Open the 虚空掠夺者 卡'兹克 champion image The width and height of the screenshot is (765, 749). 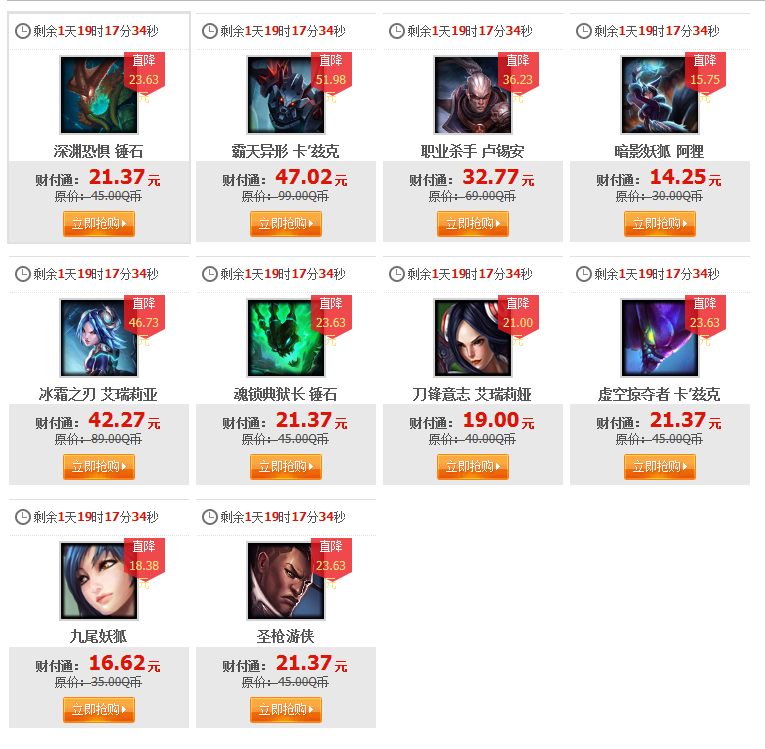pyautogui.click(x=660, y=338)
